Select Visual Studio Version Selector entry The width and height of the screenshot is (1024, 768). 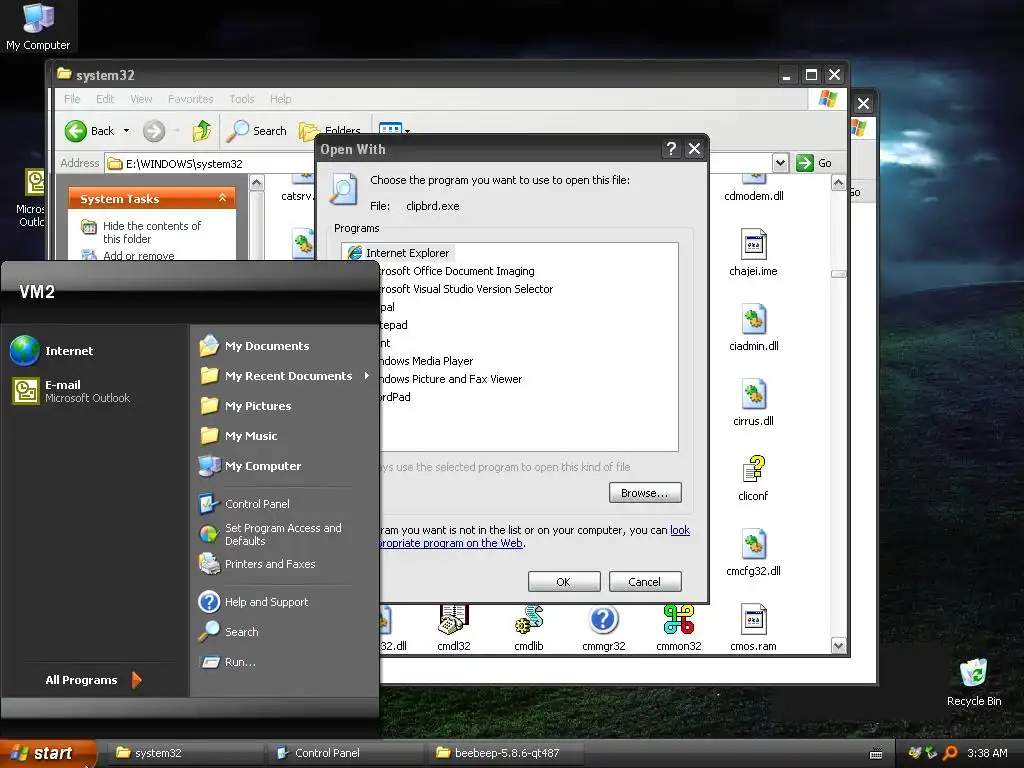pyautogui.click(x=466, y=289)
